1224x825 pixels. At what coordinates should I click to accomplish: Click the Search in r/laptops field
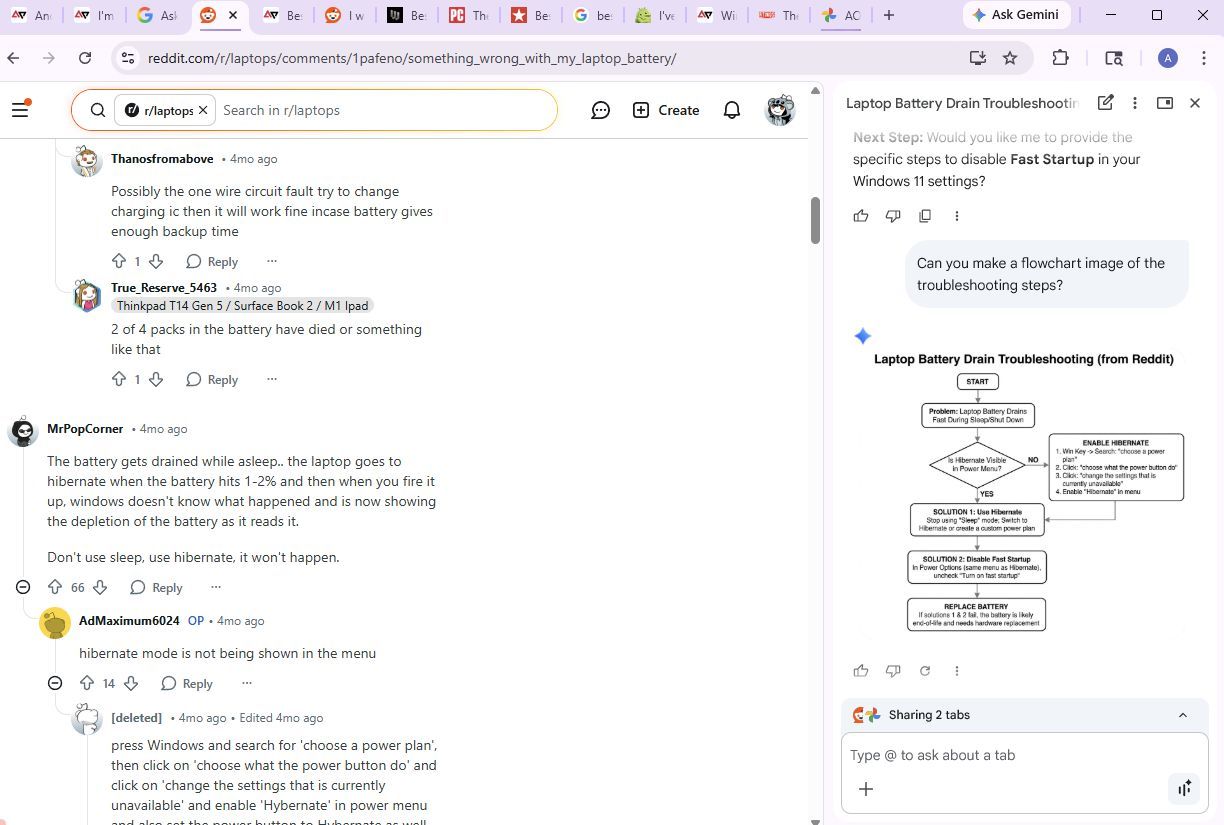click(380, 110)
